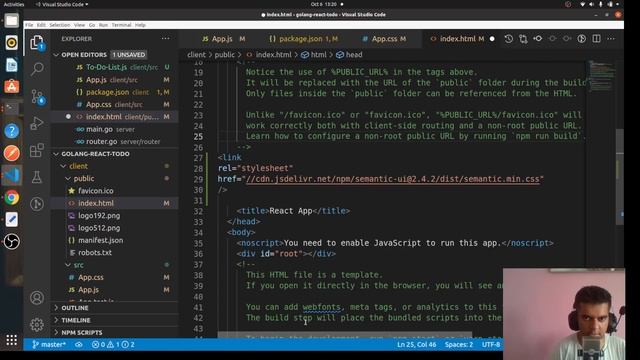
Task: Switch to the package.json editor tab
Action: [303, 39]
